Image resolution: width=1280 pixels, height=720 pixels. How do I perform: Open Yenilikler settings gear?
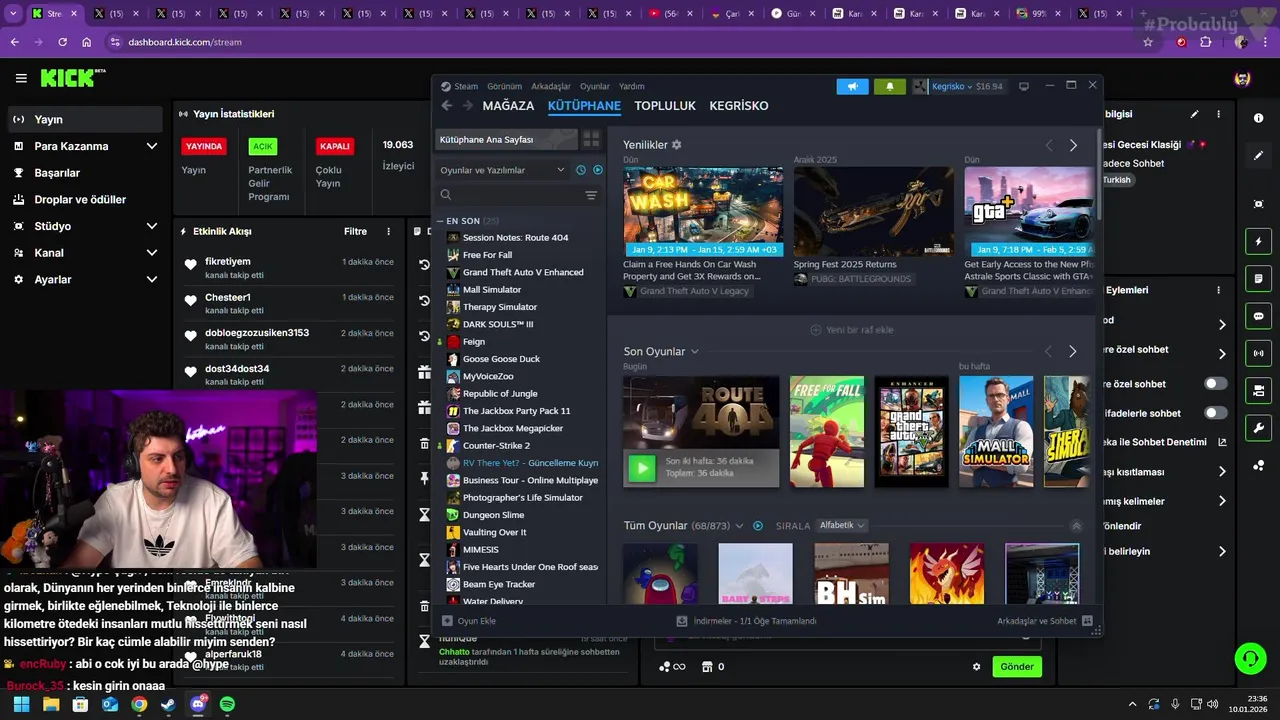(677, 145)
